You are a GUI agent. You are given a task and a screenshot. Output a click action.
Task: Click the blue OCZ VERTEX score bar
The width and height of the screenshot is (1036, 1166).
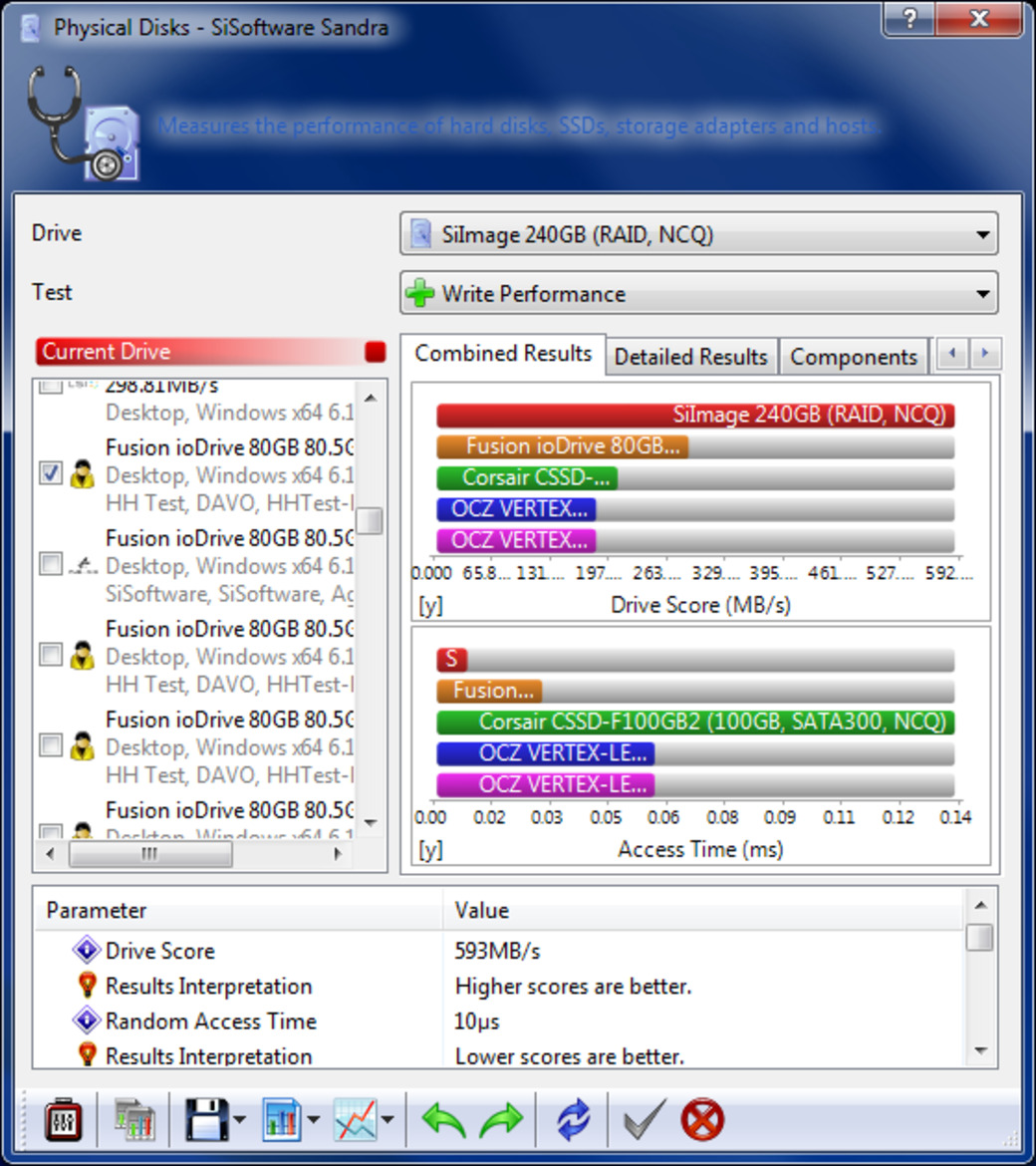coord(517,509)
